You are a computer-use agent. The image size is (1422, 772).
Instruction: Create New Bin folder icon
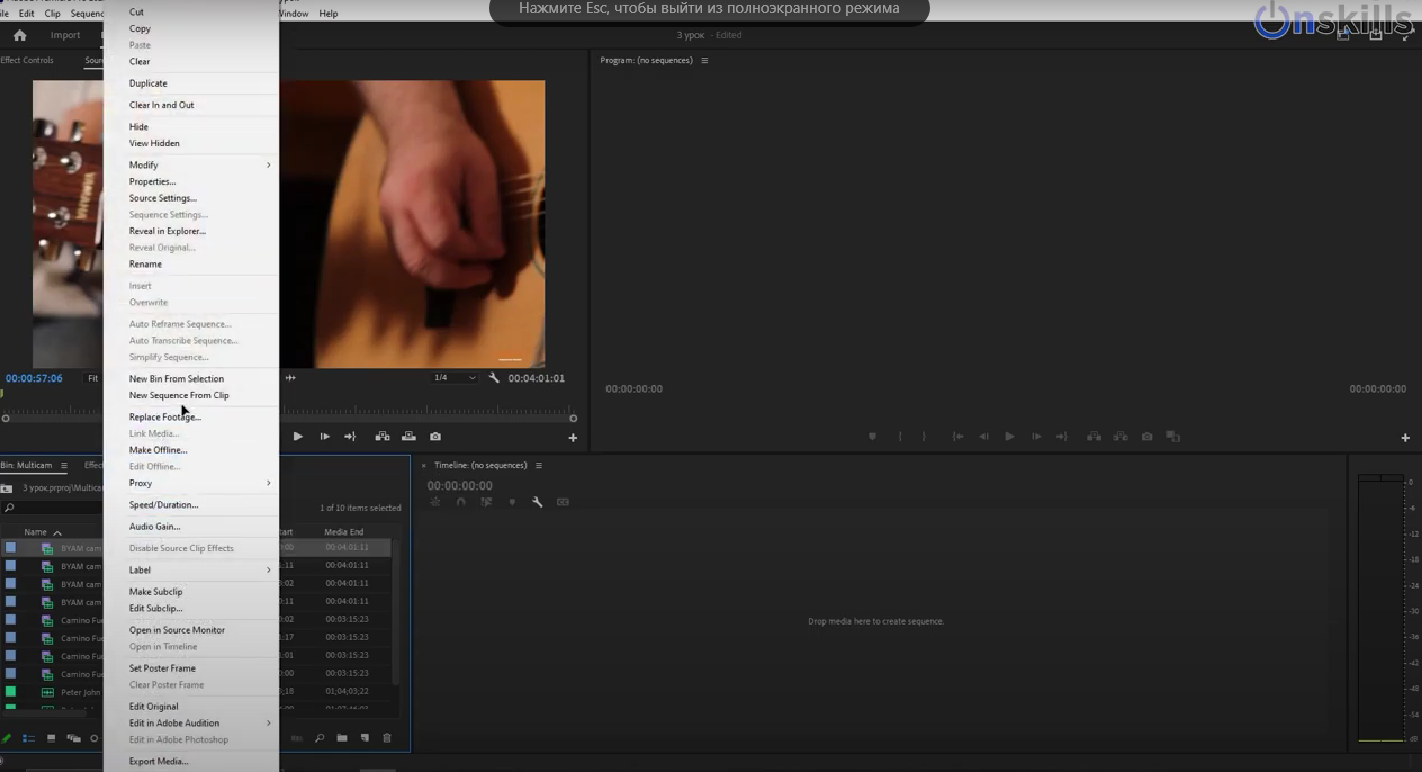(x=342, y=739)
